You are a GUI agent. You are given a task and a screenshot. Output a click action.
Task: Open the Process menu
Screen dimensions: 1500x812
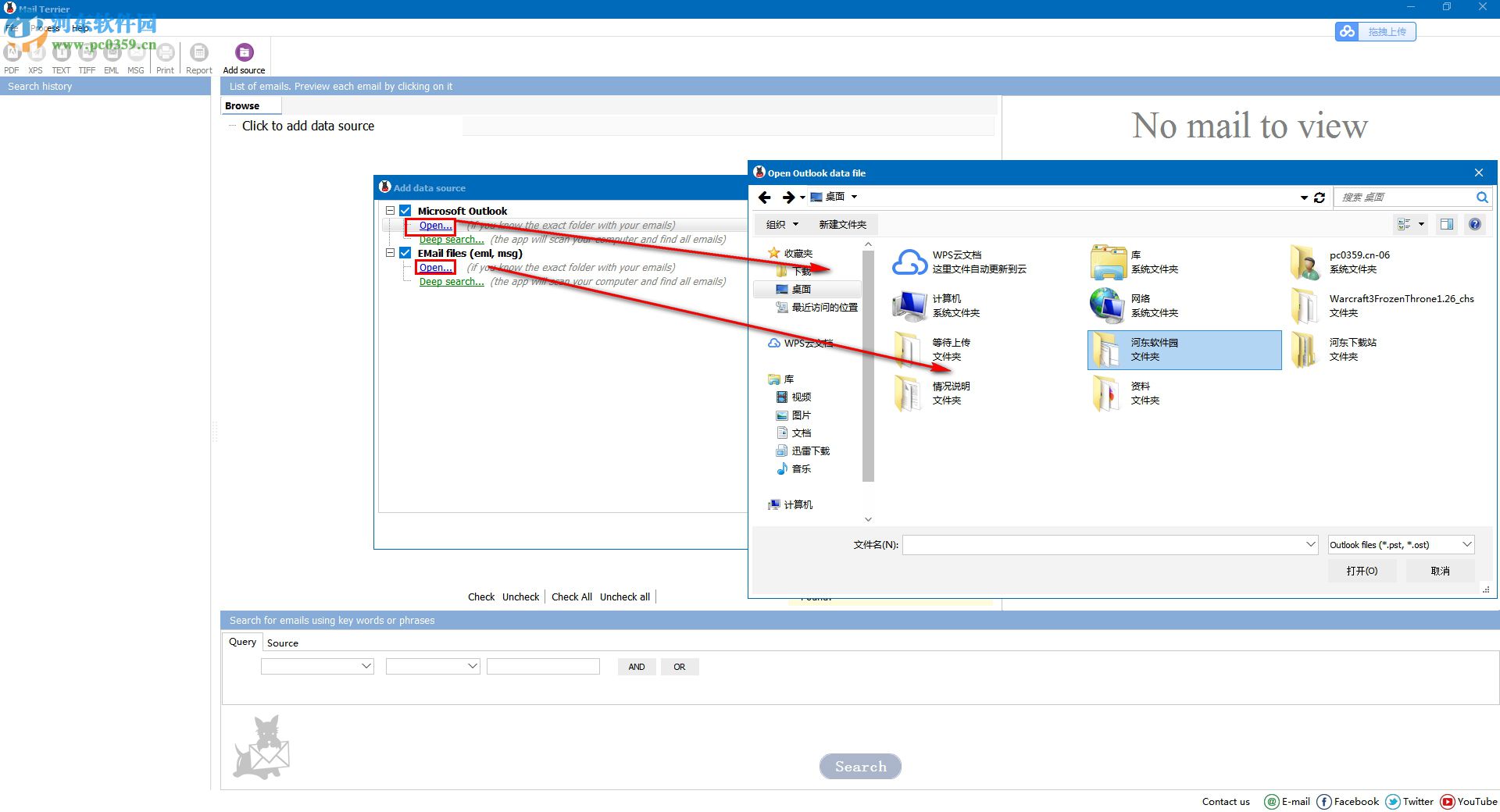45,28
